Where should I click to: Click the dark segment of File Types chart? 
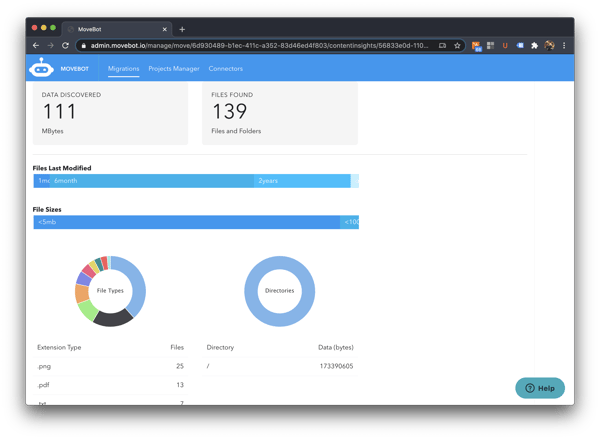coord(114,319)
